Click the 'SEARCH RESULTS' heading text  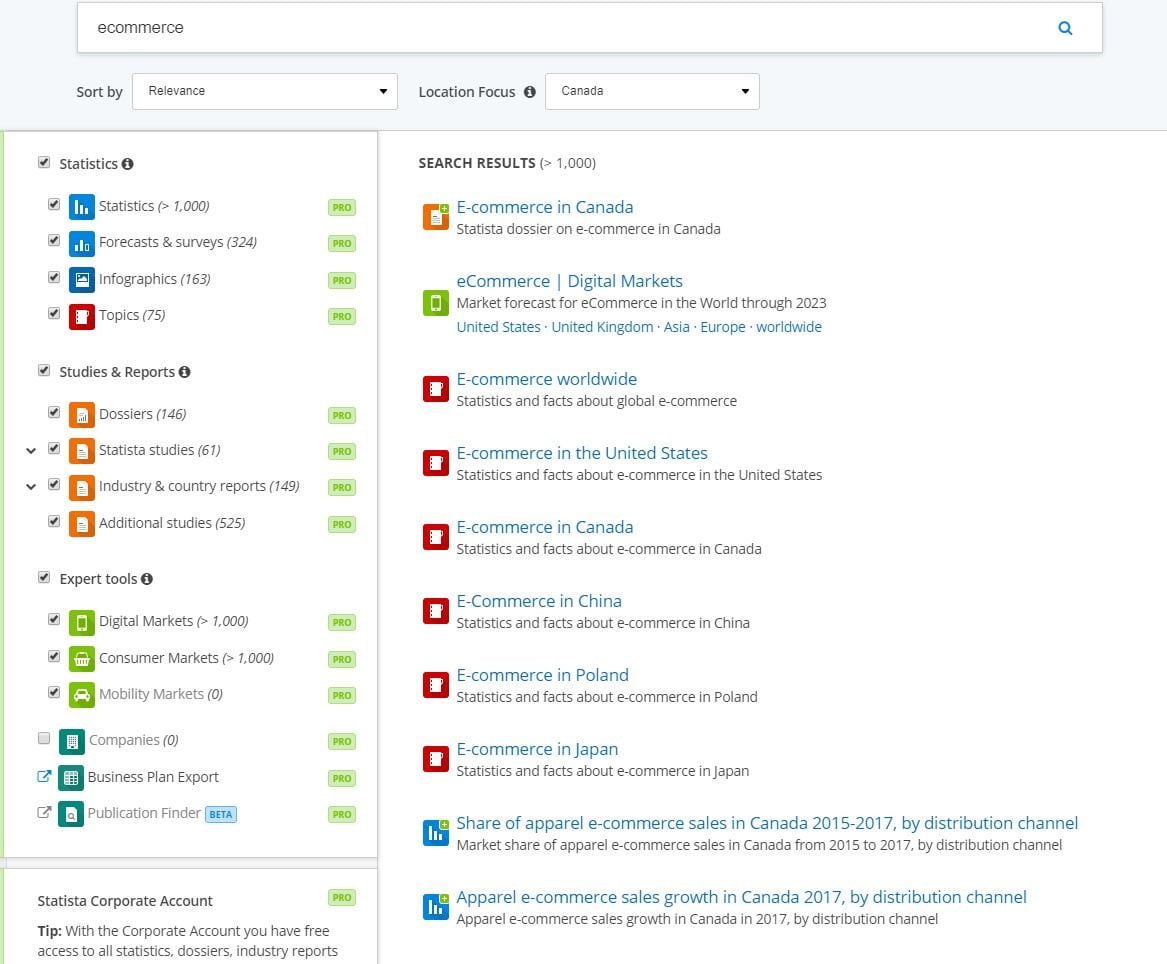[x=477, y=163]
